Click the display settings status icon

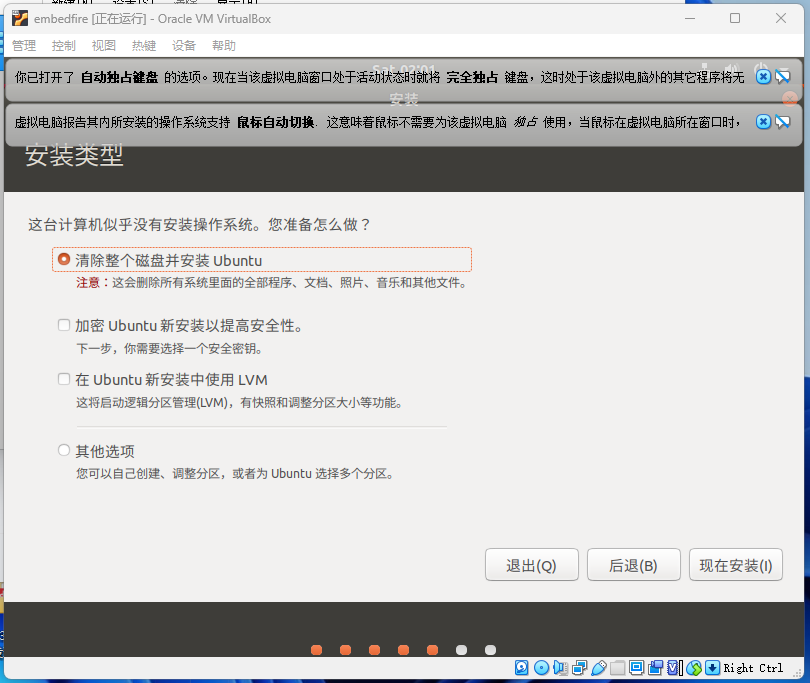(x=636, y=668)
